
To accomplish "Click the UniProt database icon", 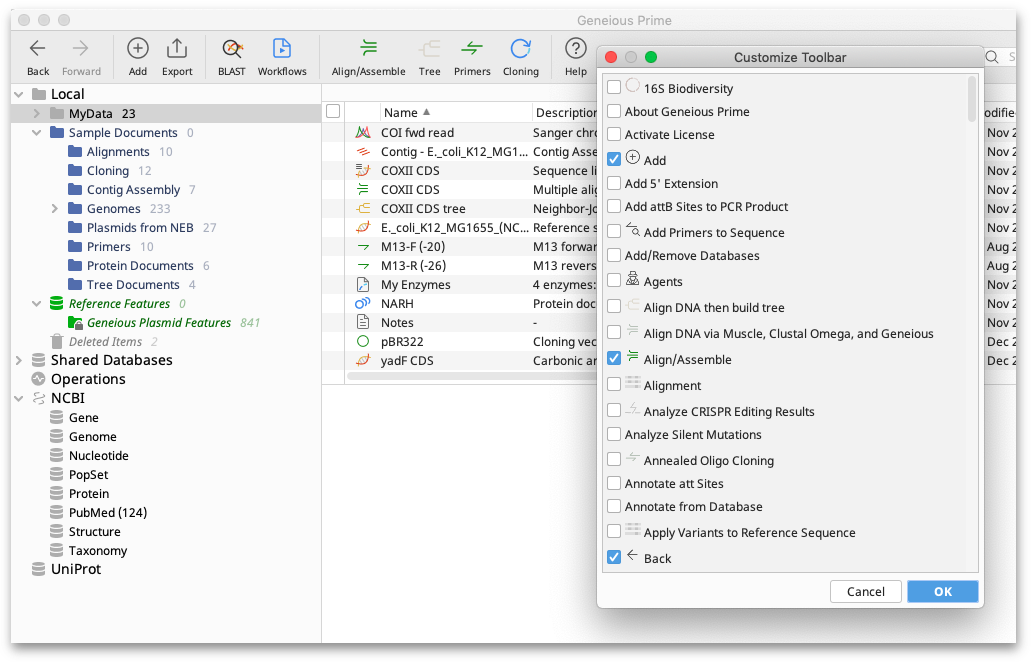I will pyautogui.click(x=38, y=570).
